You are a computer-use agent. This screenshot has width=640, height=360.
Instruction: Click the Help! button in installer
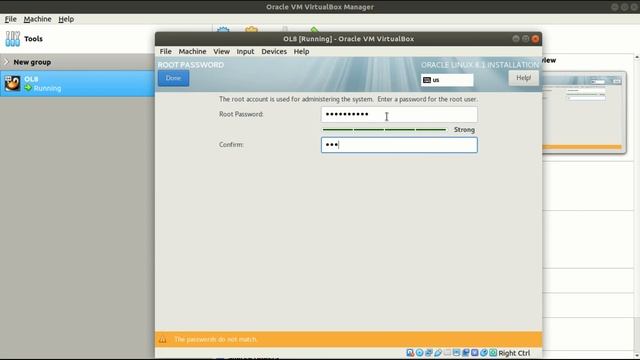click(523, 78)
